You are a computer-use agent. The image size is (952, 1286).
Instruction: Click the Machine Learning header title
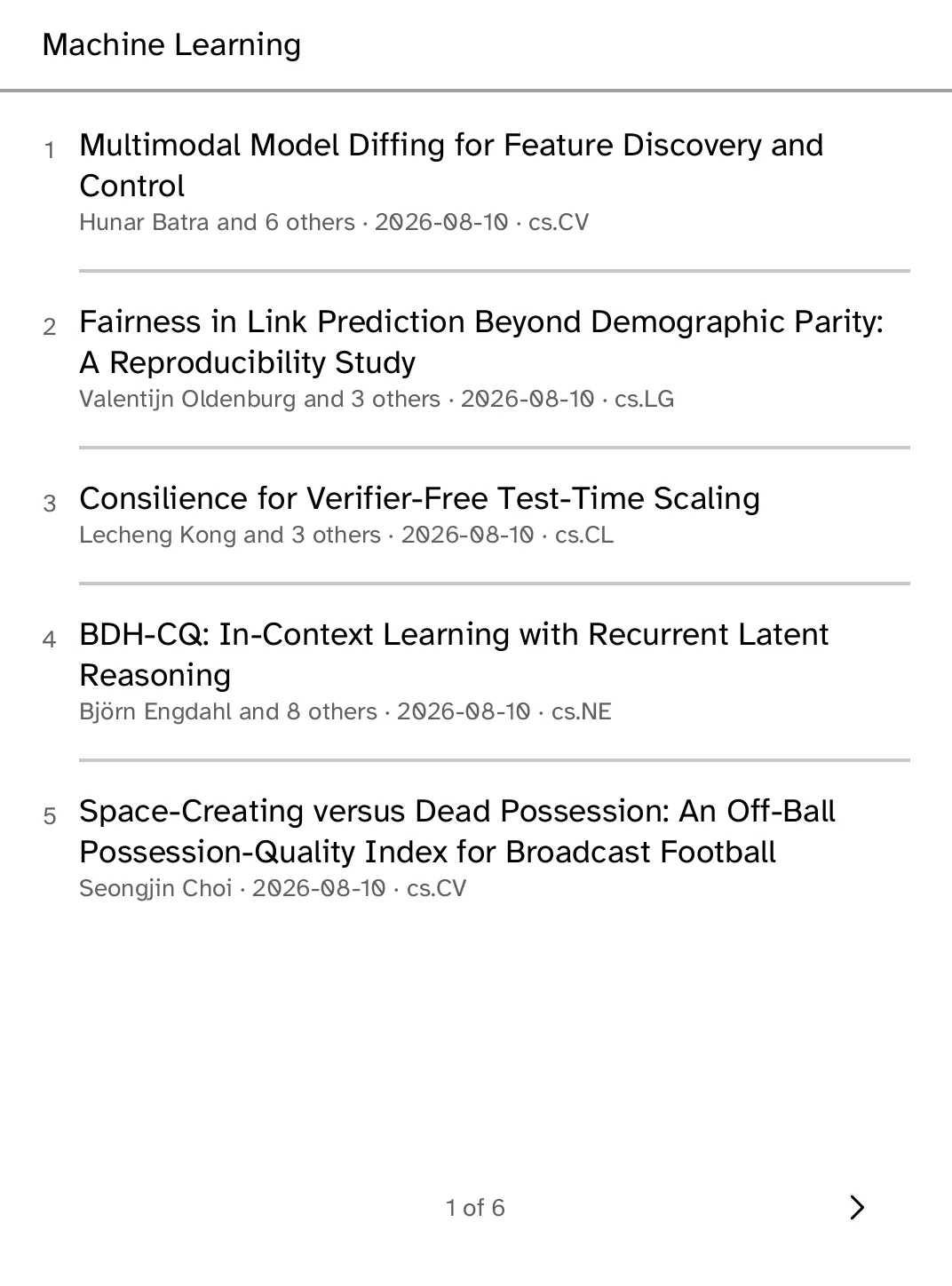click(x=171, y=44)
